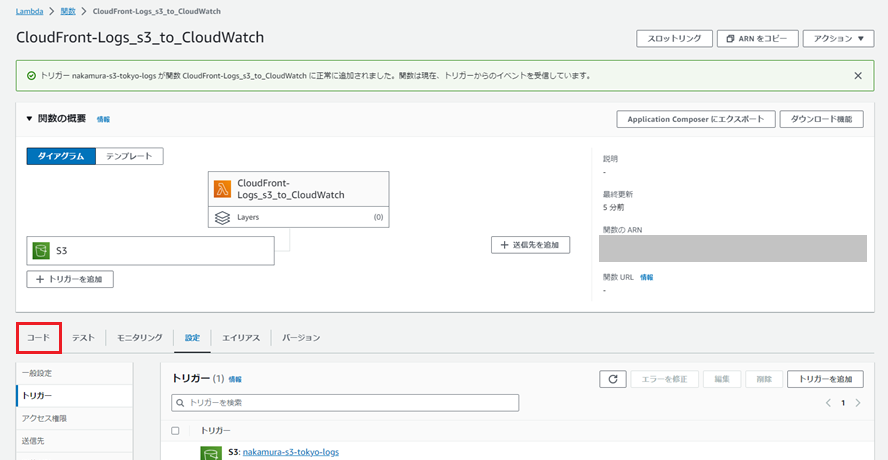Screen dimensions: 888x460
Task: Open the アクション dropdown menu
Action: pos(838,39)
